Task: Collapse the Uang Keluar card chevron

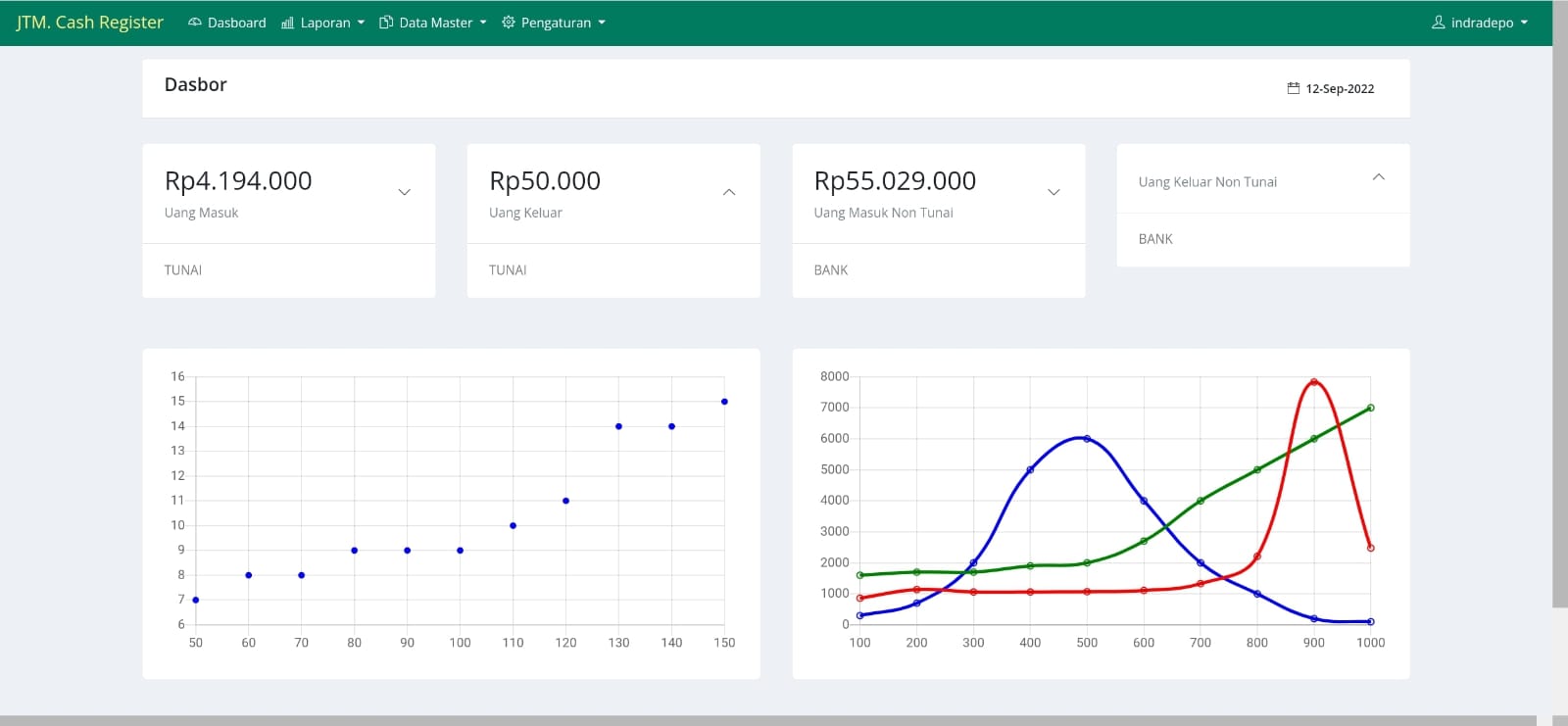Action: pyautogui.click(x=729, y=192)
